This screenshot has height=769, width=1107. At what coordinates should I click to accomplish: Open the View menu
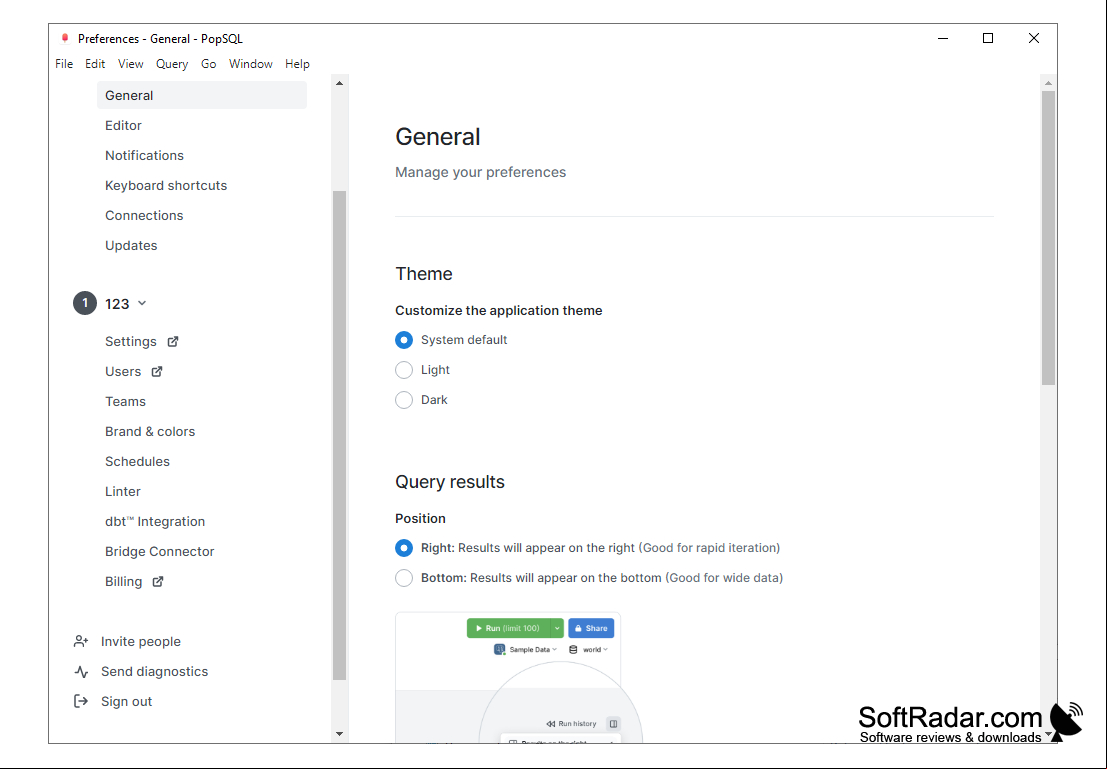(131, 64)
